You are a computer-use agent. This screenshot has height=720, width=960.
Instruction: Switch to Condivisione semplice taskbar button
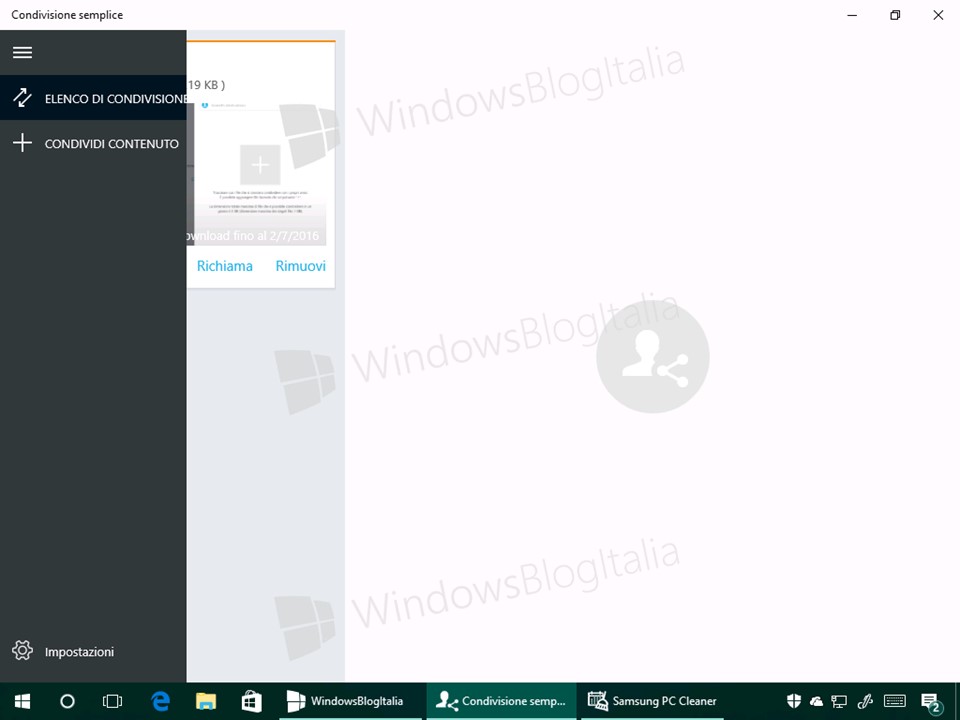(x=501, y=701)
